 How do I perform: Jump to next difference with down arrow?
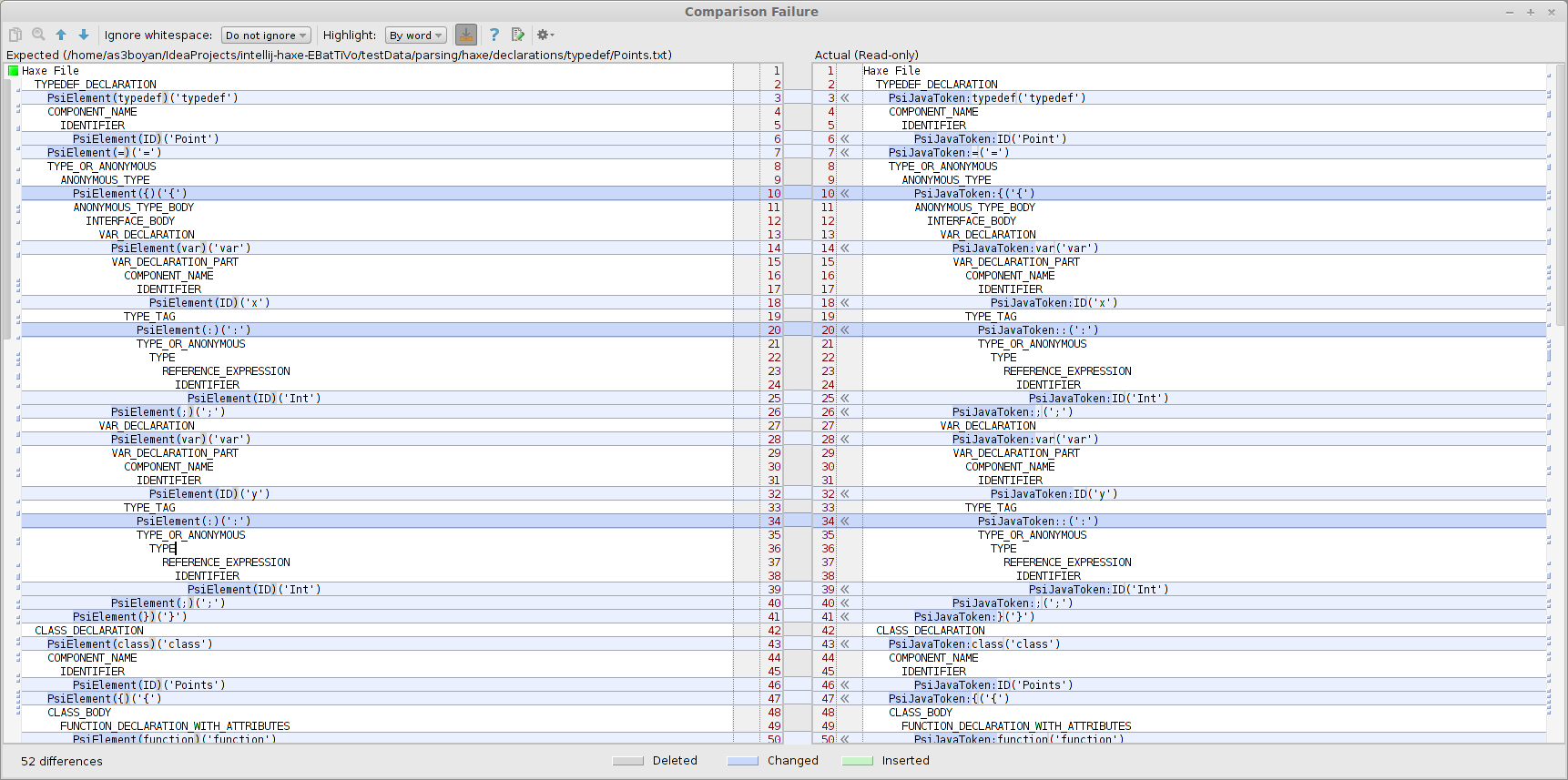(x=84, y=35)
